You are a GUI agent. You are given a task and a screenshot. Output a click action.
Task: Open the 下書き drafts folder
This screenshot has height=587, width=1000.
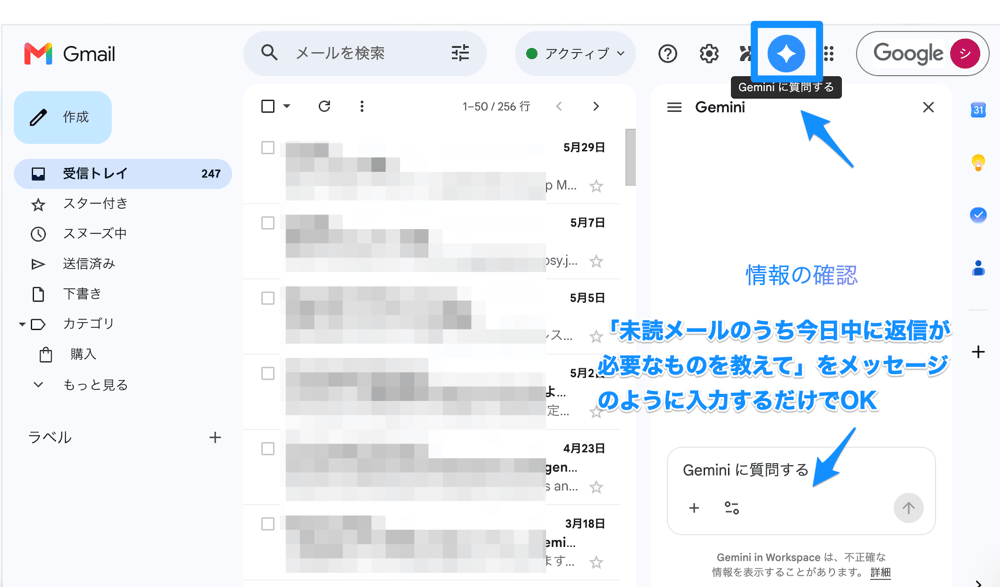tap(82, 294)
